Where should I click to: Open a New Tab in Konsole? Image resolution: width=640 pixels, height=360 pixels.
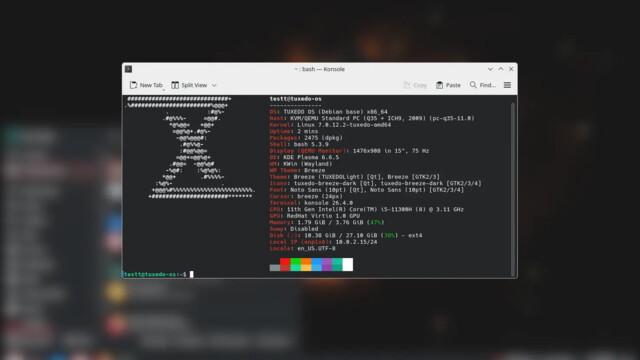(146, 85)
